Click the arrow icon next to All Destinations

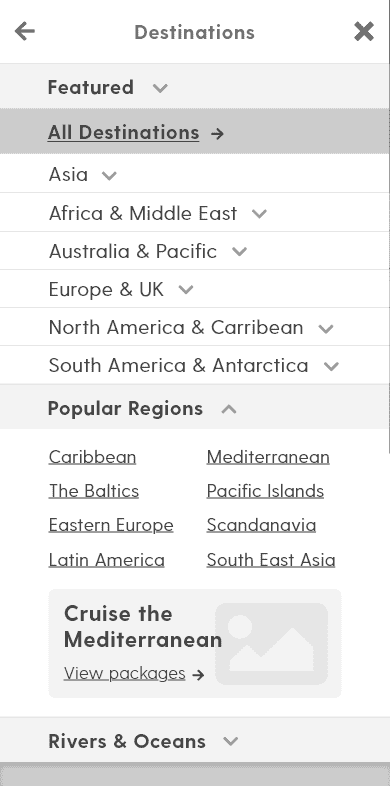217,133
